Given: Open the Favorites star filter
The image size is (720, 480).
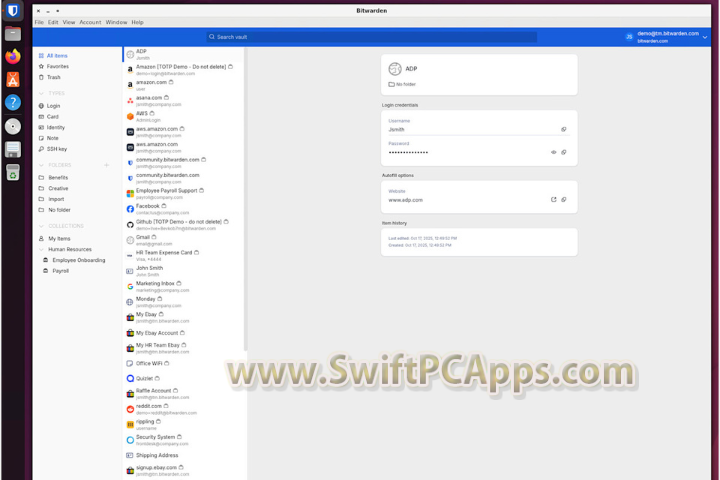Looking at the screenshot, I should pyautogui.click(x=54, y=67).
